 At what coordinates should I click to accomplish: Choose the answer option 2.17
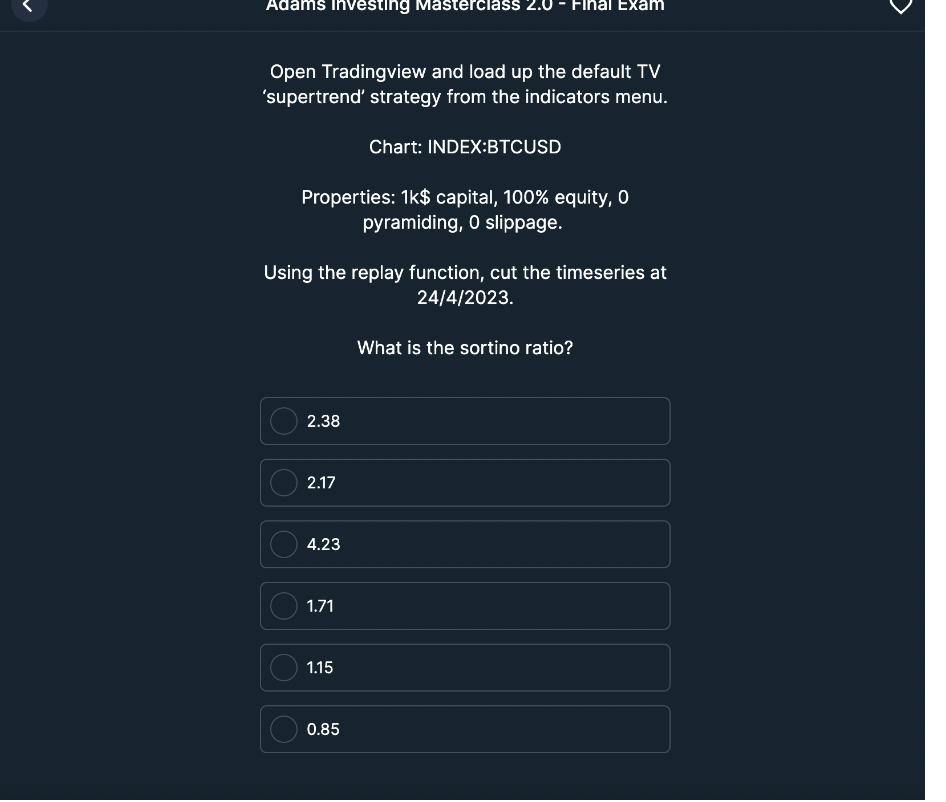(x=465, y=483)
